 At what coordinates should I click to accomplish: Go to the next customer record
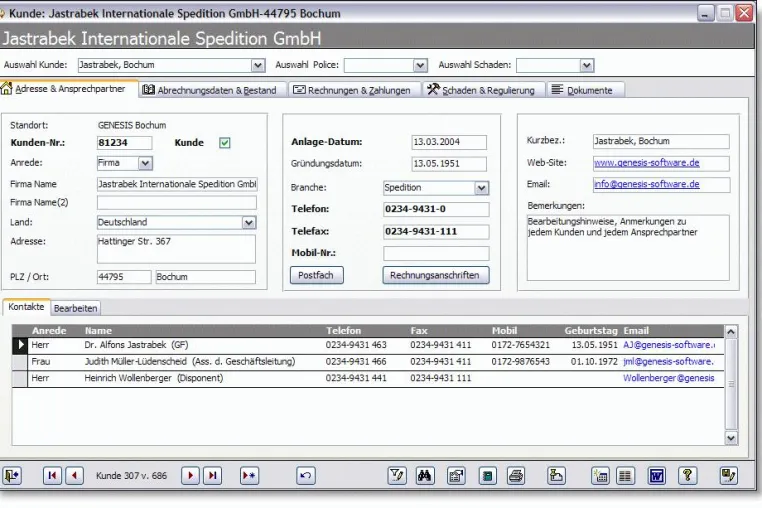click(x=190, y=475)
